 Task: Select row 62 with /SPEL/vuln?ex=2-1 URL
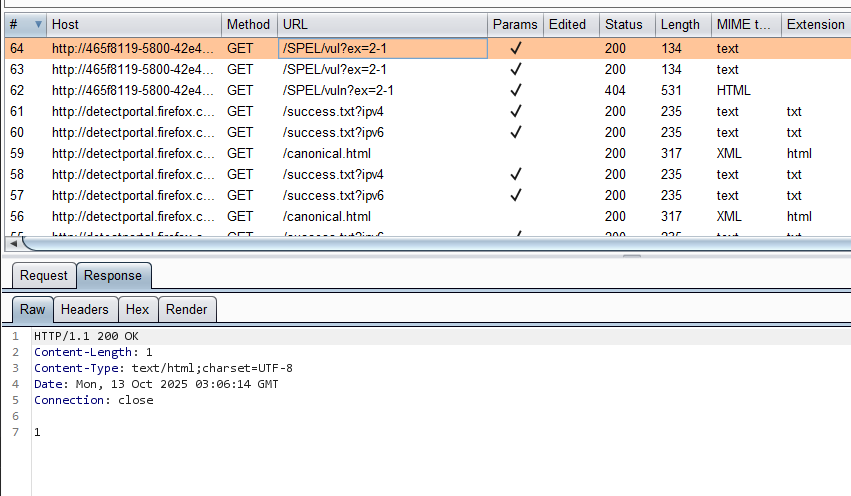pos(428,90)
